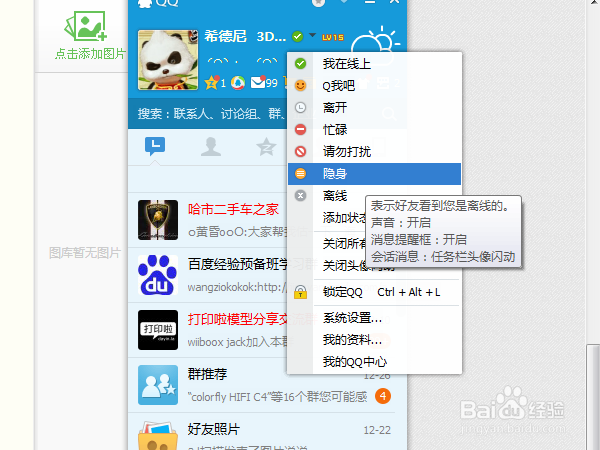Click the 打印啦 group avatar

(158, 330)
